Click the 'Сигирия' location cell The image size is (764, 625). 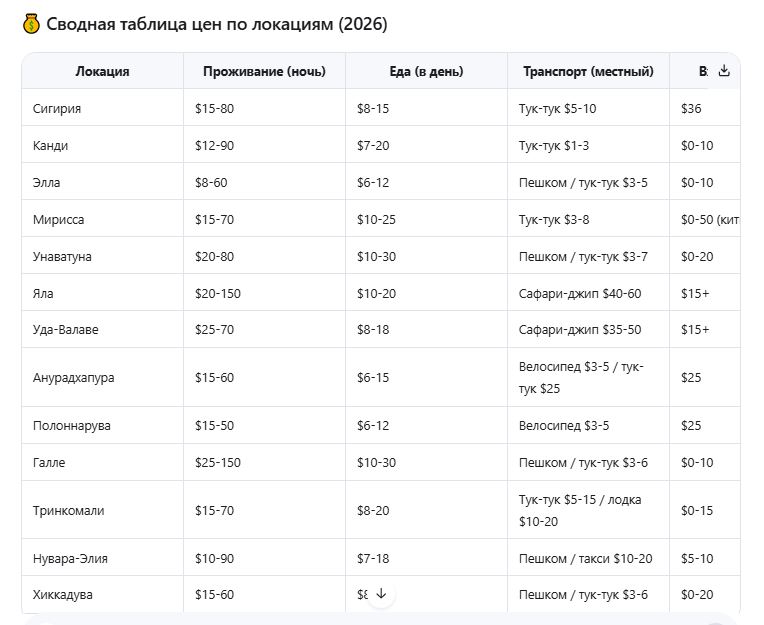pos(57,108)
